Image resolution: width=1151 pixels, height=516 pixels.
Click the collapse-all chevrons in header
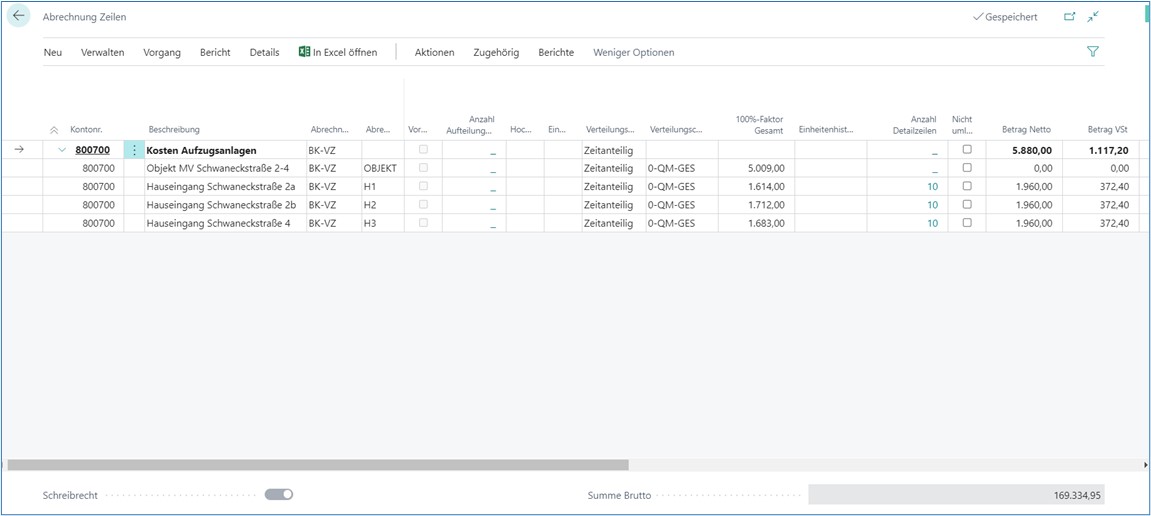[54, 130]
